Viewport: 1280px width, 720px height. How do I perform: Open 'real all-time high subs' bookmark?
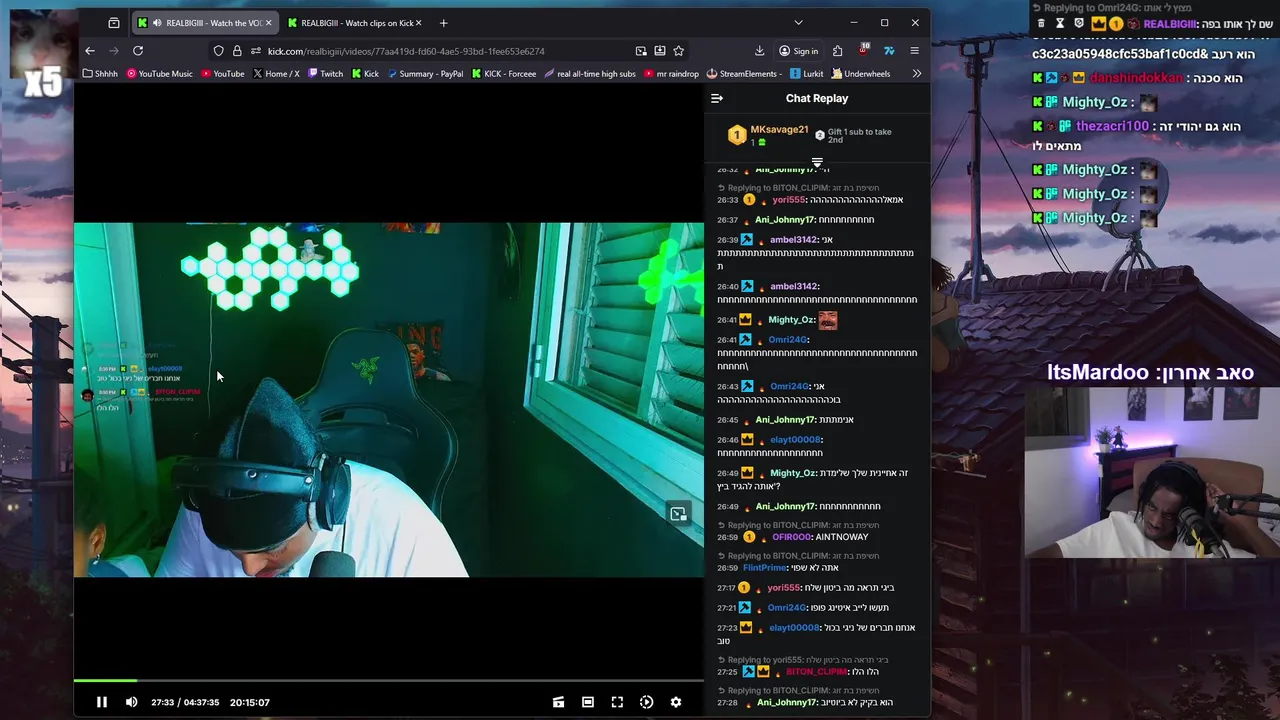[590, 73]
